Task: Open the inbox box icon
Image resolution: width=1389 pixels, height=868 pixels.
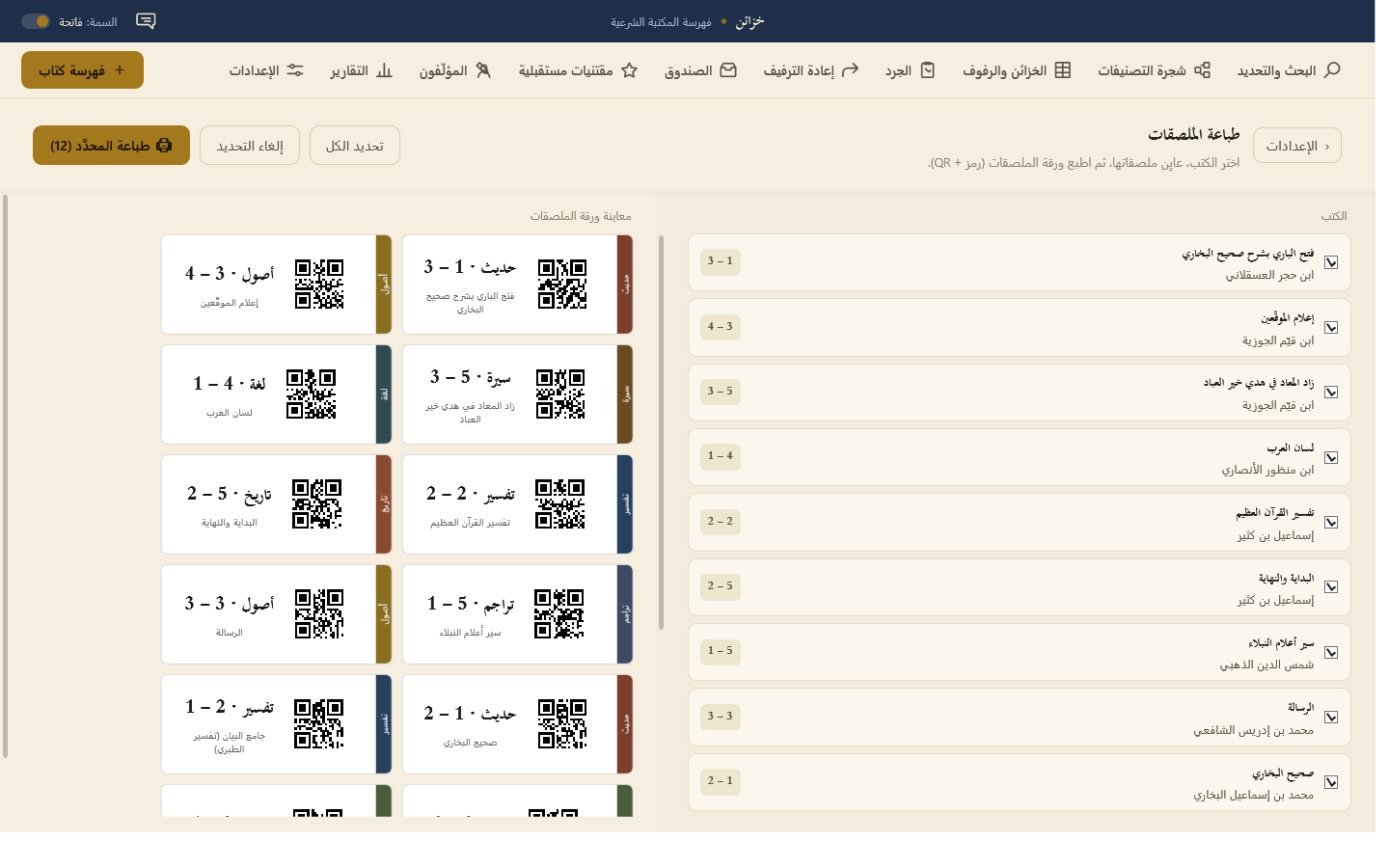Action: (728, 70)
